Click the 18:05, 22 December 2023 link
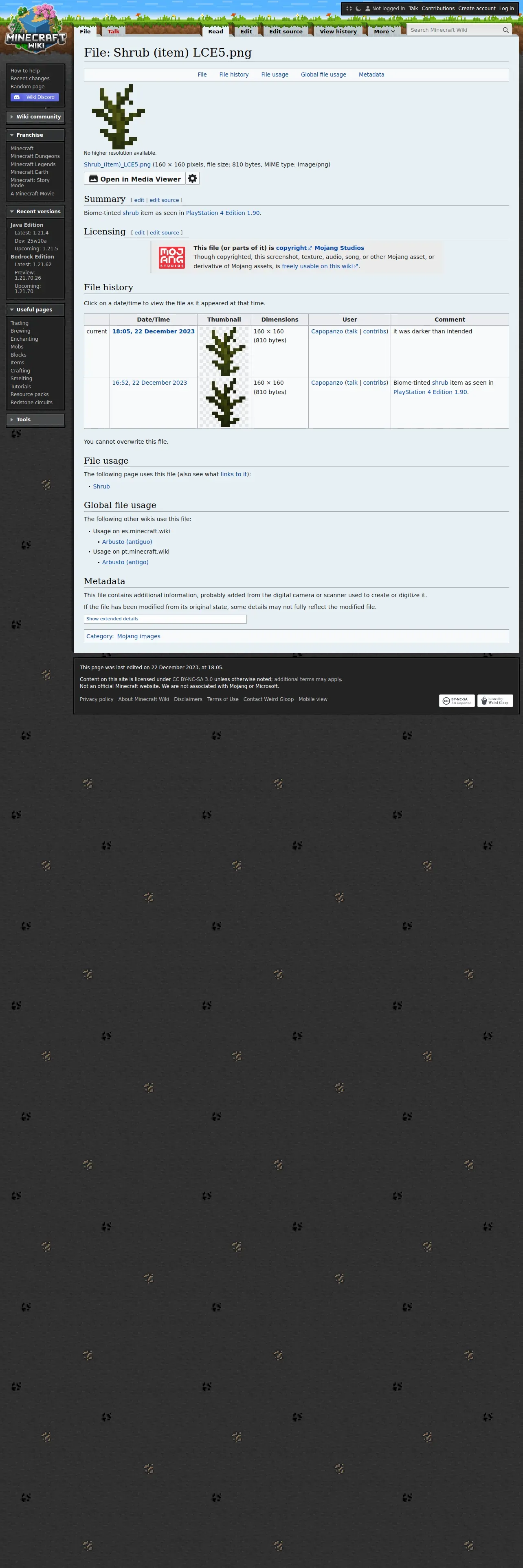The height and width of the screenshot is (1568, 523). (154, 331)
